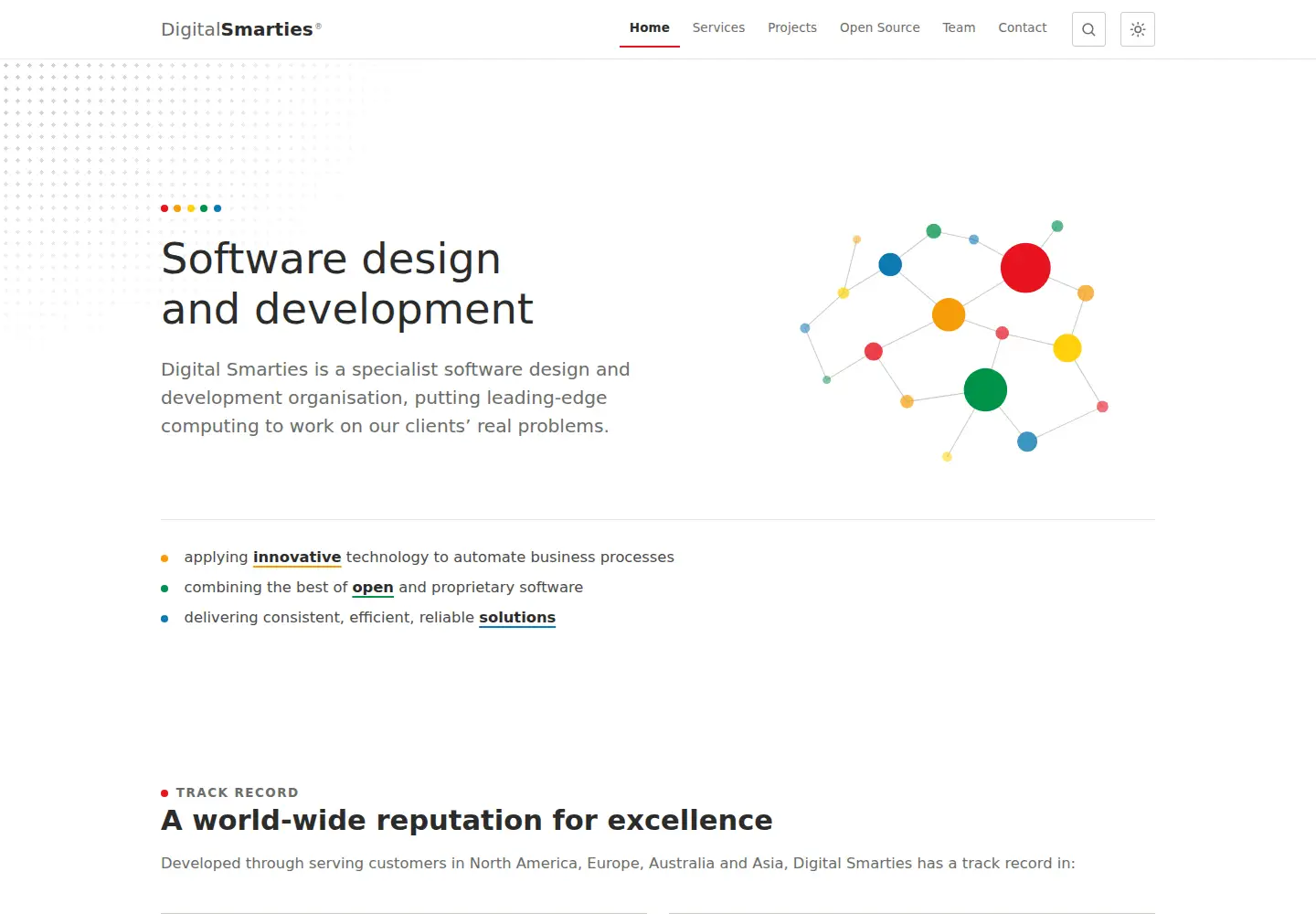1316x914 pixels.
Task: Click "A world-wide reputation for excellence" heading
Action: pos(467,820)
